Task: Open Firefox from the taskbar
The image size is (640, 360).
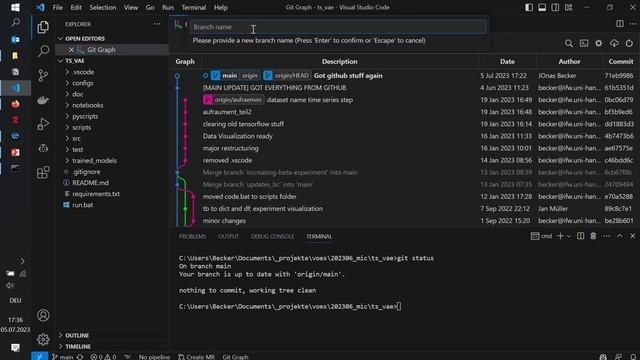Action: coord(15,104)
